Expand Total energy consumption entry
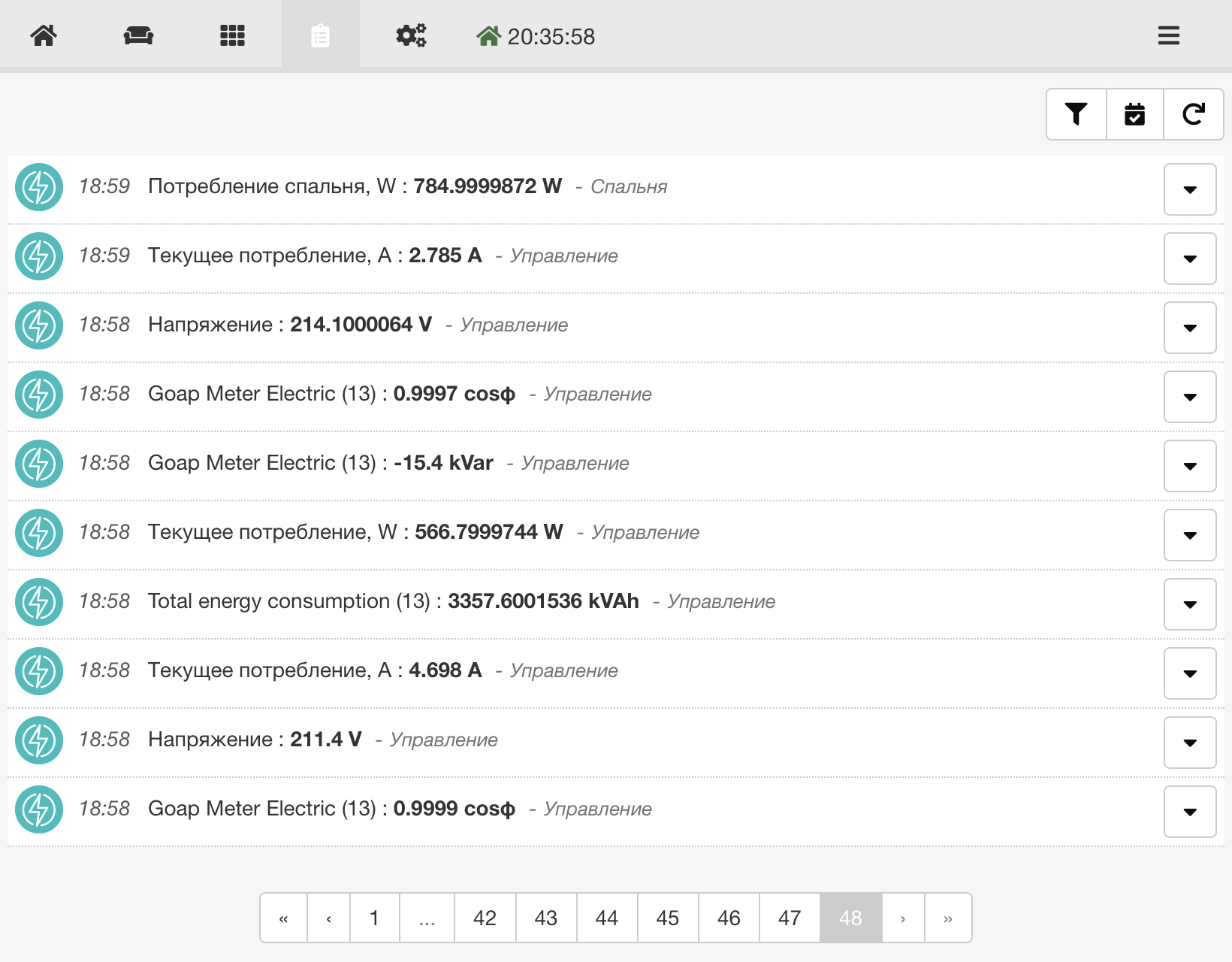Screen dimensions: 1232x962 tap(1189, 604)
